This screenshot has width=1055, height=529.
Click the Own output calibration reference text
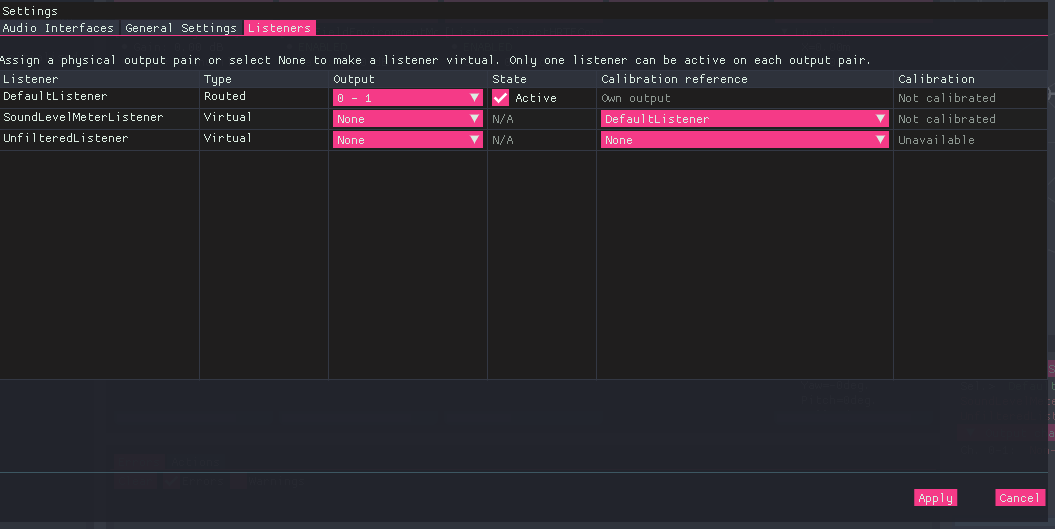(636, 98)
